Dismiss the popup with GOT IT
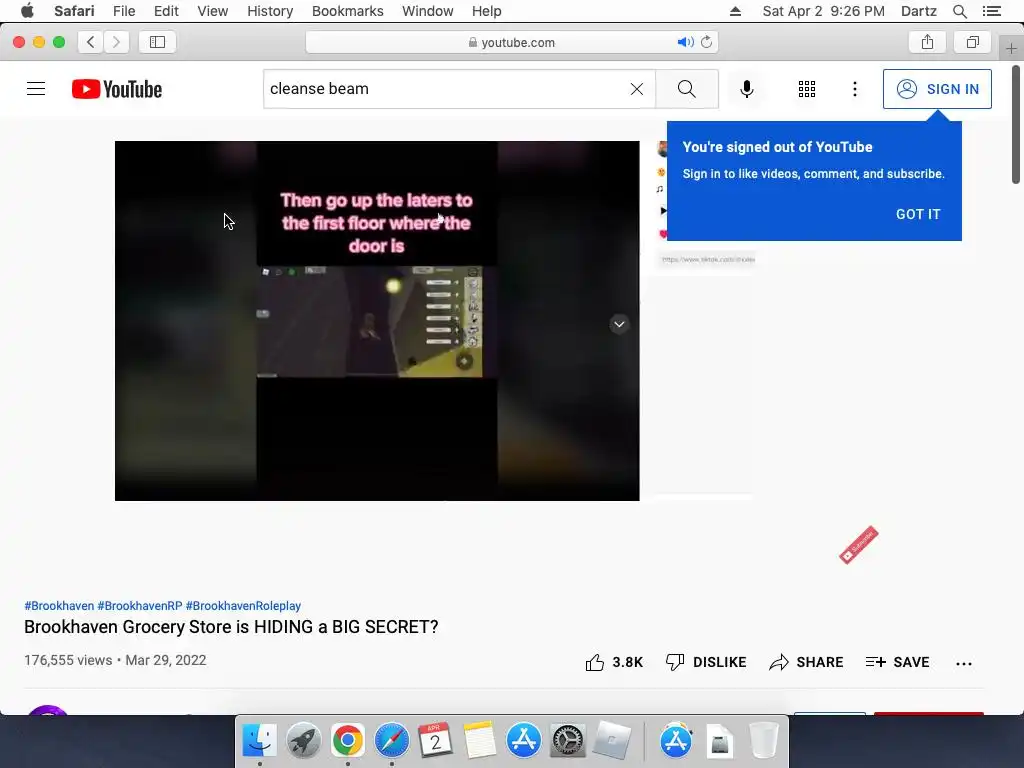The height and width of the screenshot is (768, 1024). pyautogui.click(x=918, y=214)
